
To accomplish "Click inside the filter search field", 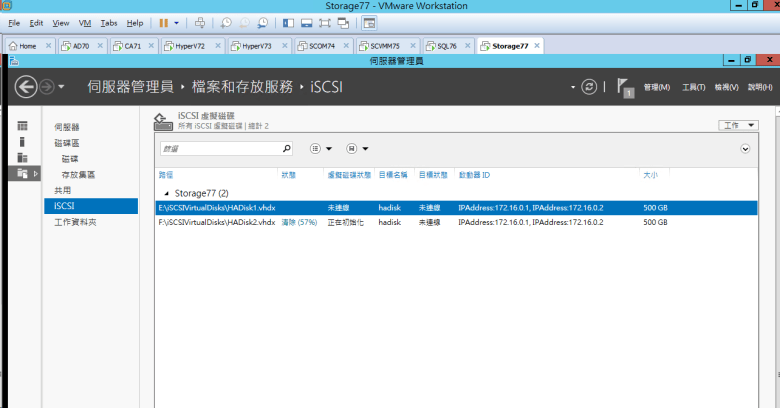I will (220, 148).
